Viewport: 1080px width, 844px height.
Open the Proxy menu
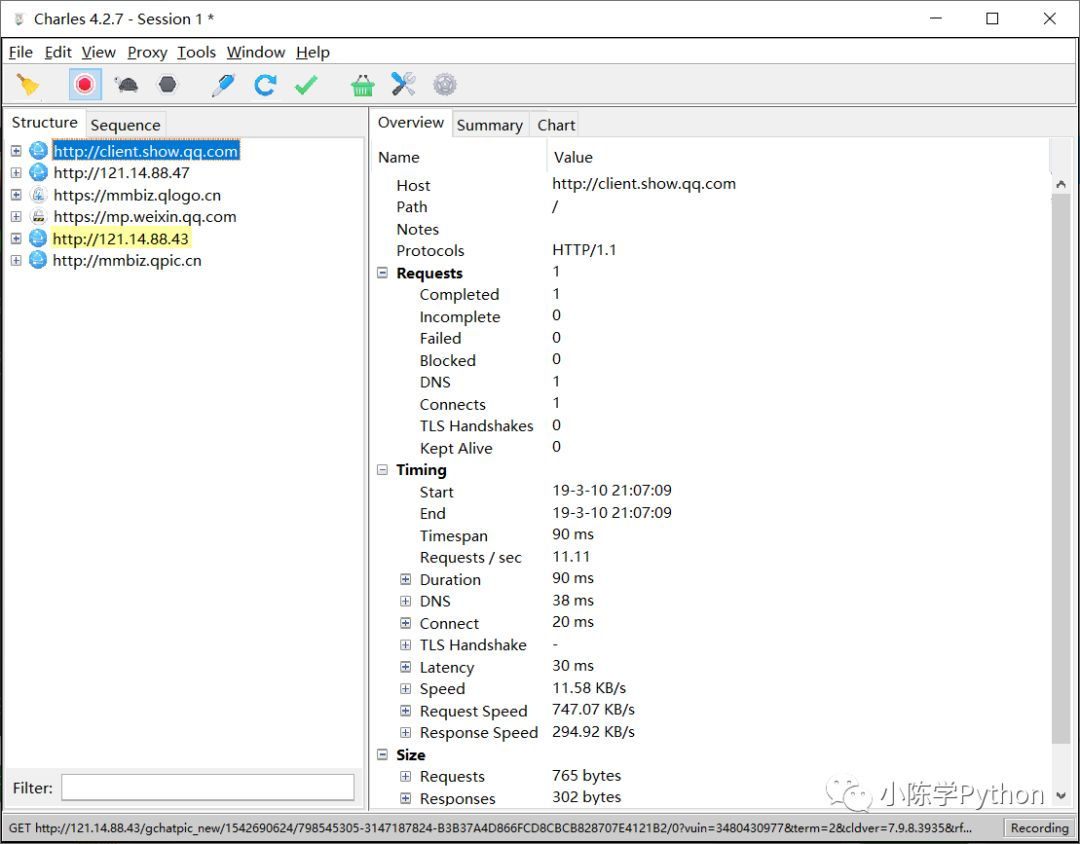(x=147, y=52)
